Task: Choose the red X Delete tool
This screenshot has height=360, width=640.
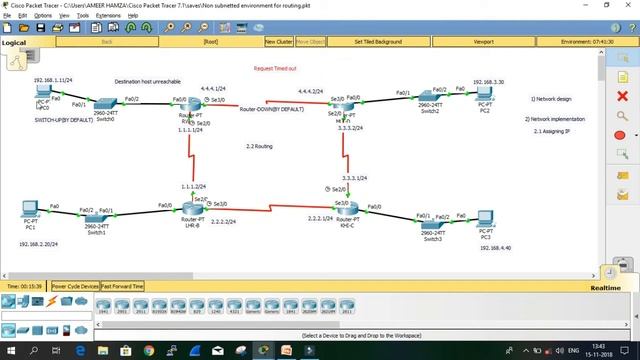Action: 622,96
